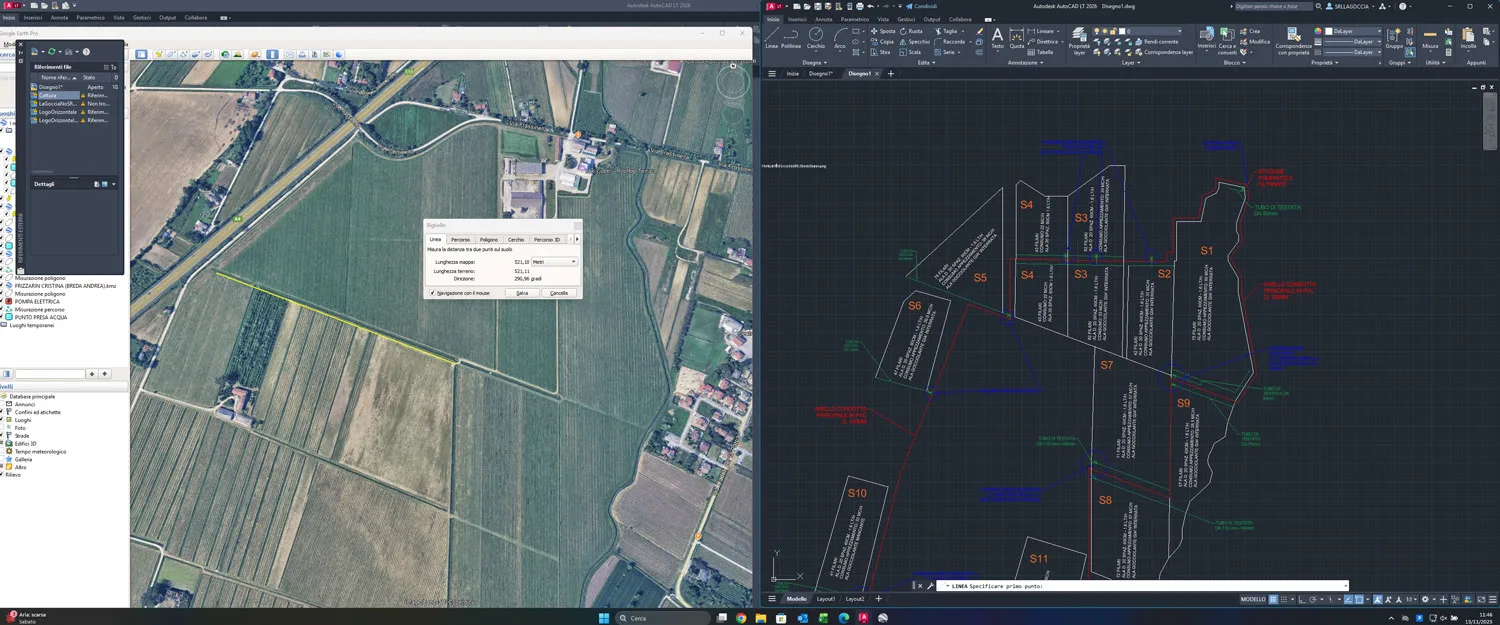
Task: Open the Annota ribbon tab
Action: pyautogui.click(x=823, y=19)
